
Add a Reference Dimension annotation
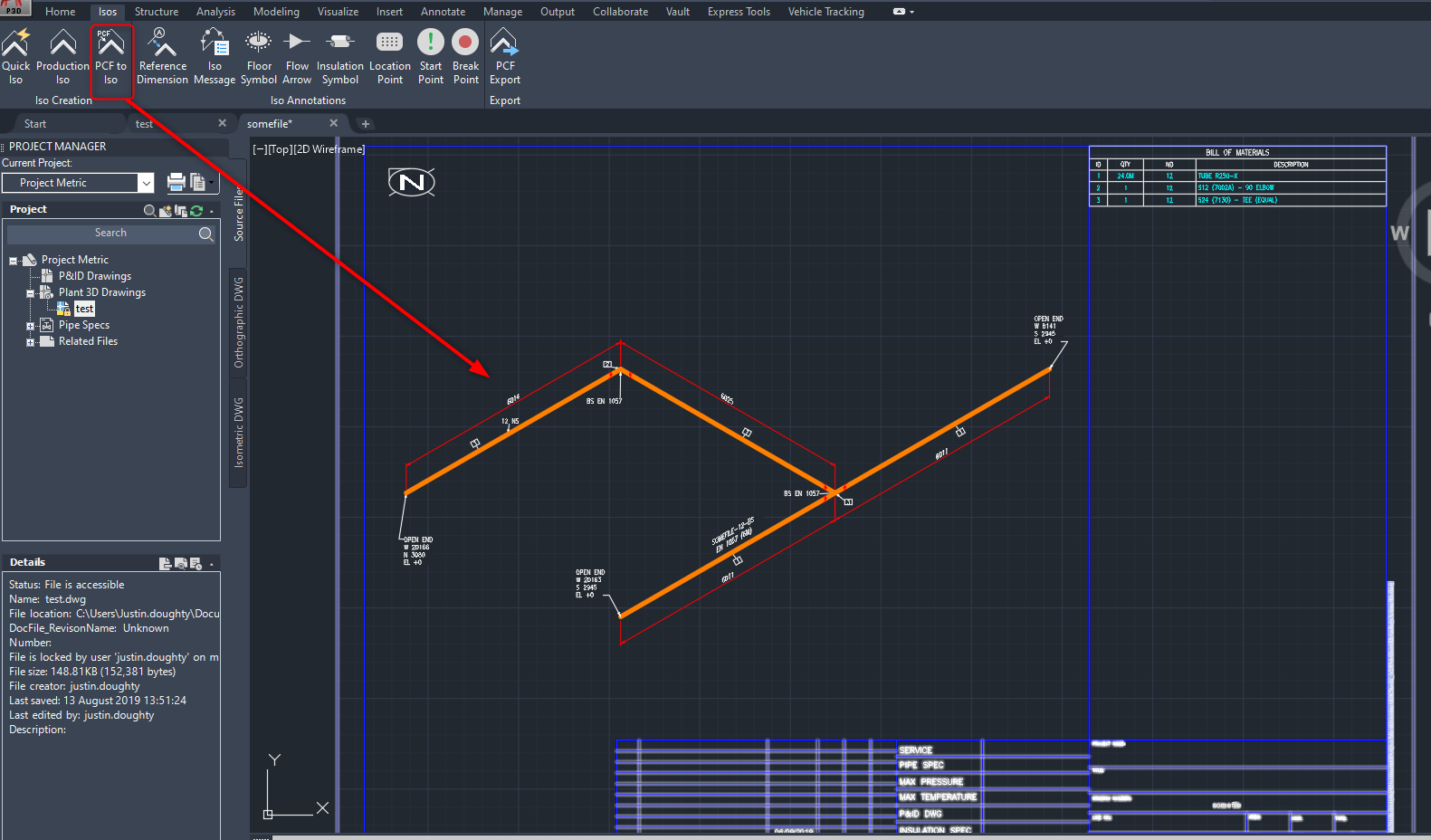point(163,56)
